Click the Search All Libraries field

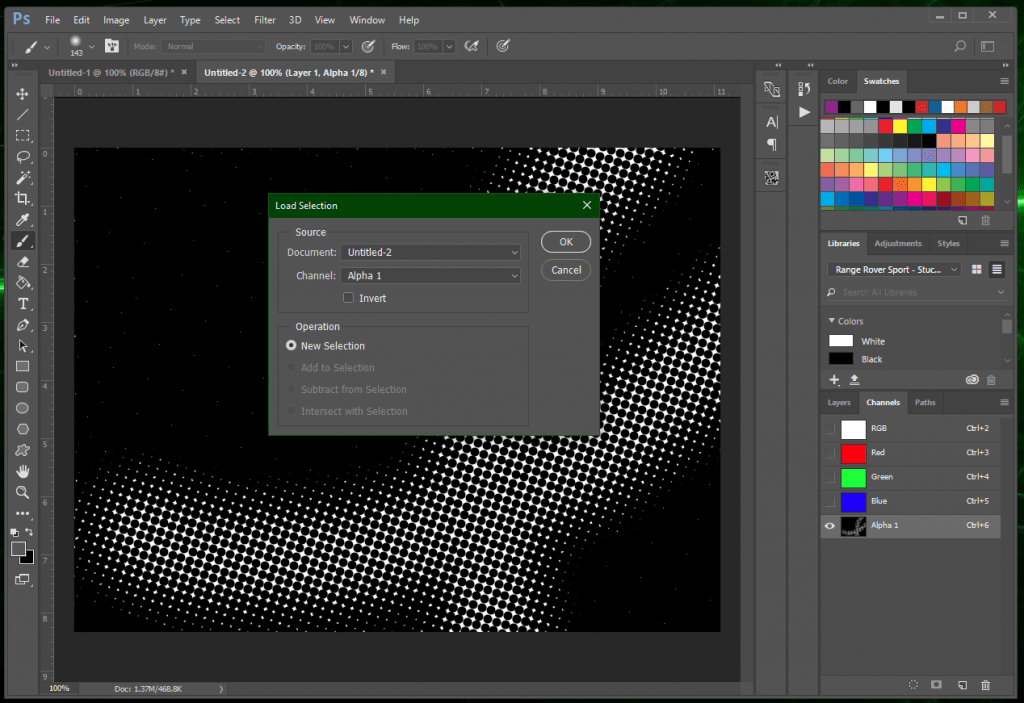click(x=918, y=292)
